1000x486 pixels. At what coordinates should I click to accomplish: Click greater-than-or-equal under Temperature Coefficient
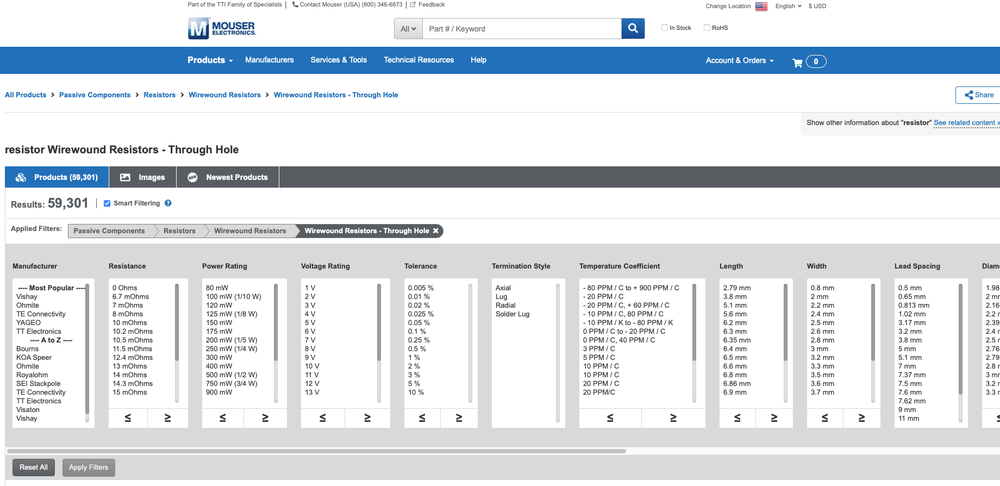point(673,418)
